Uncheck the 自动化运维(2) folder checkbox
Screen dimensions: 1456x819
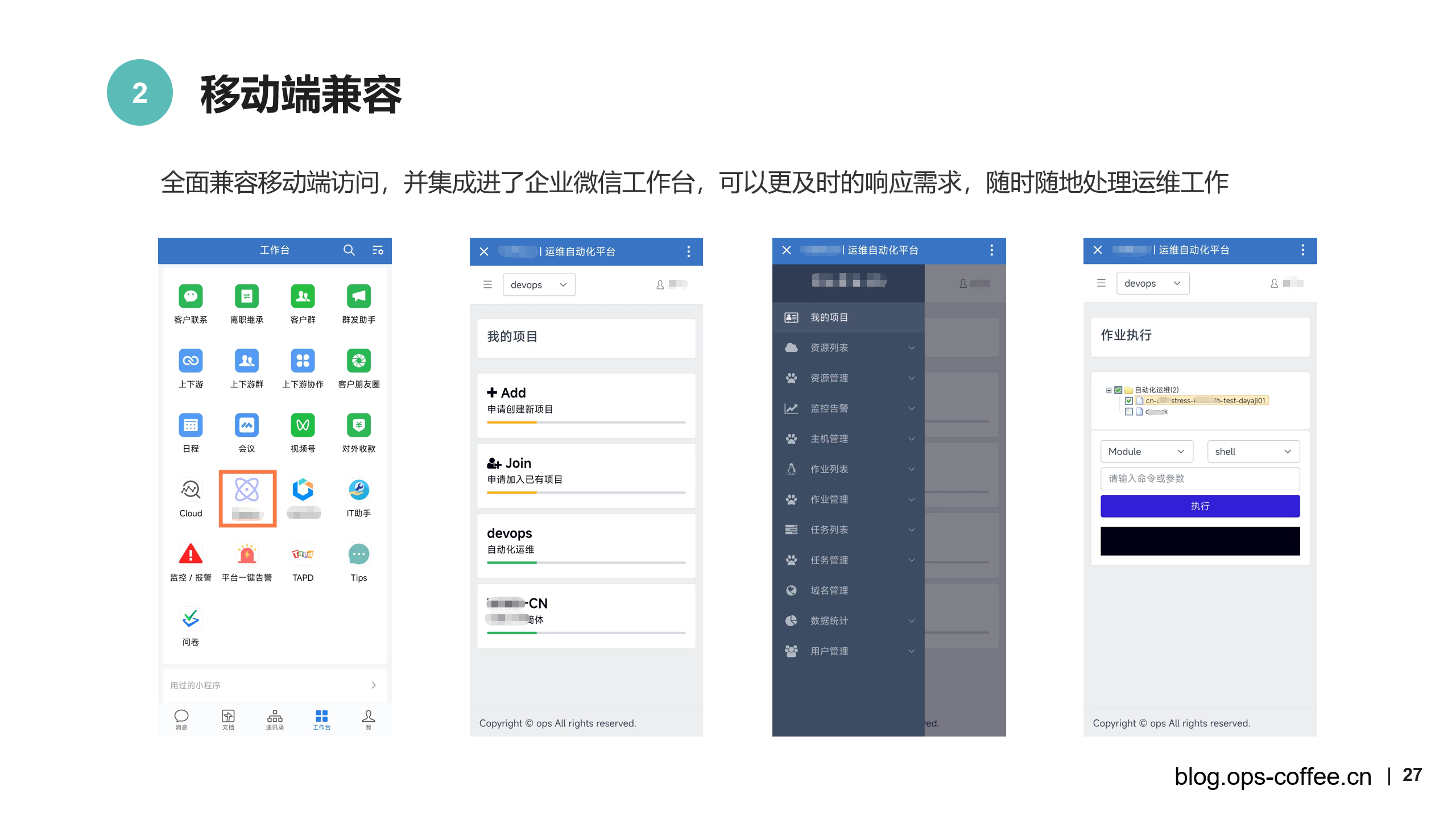[1118, 390]
